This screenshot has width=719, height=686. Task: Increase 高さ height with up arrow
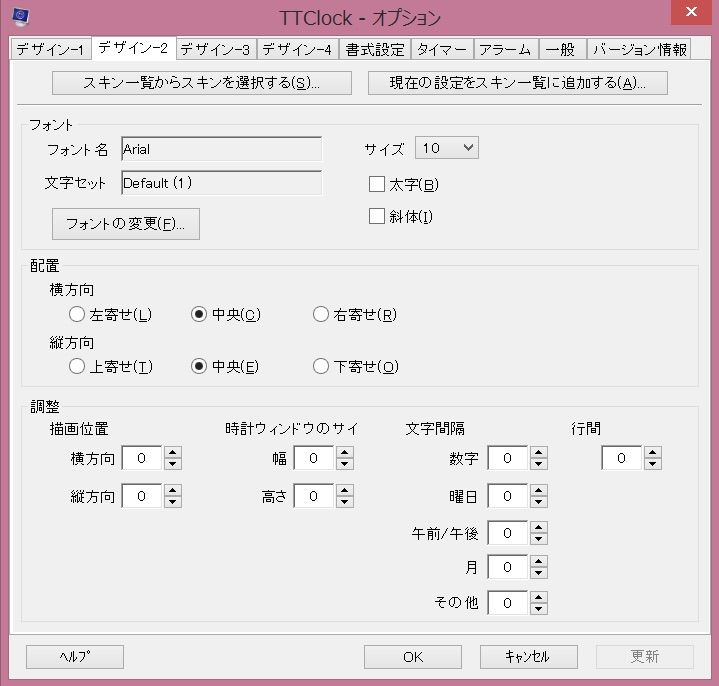point(344,490)
